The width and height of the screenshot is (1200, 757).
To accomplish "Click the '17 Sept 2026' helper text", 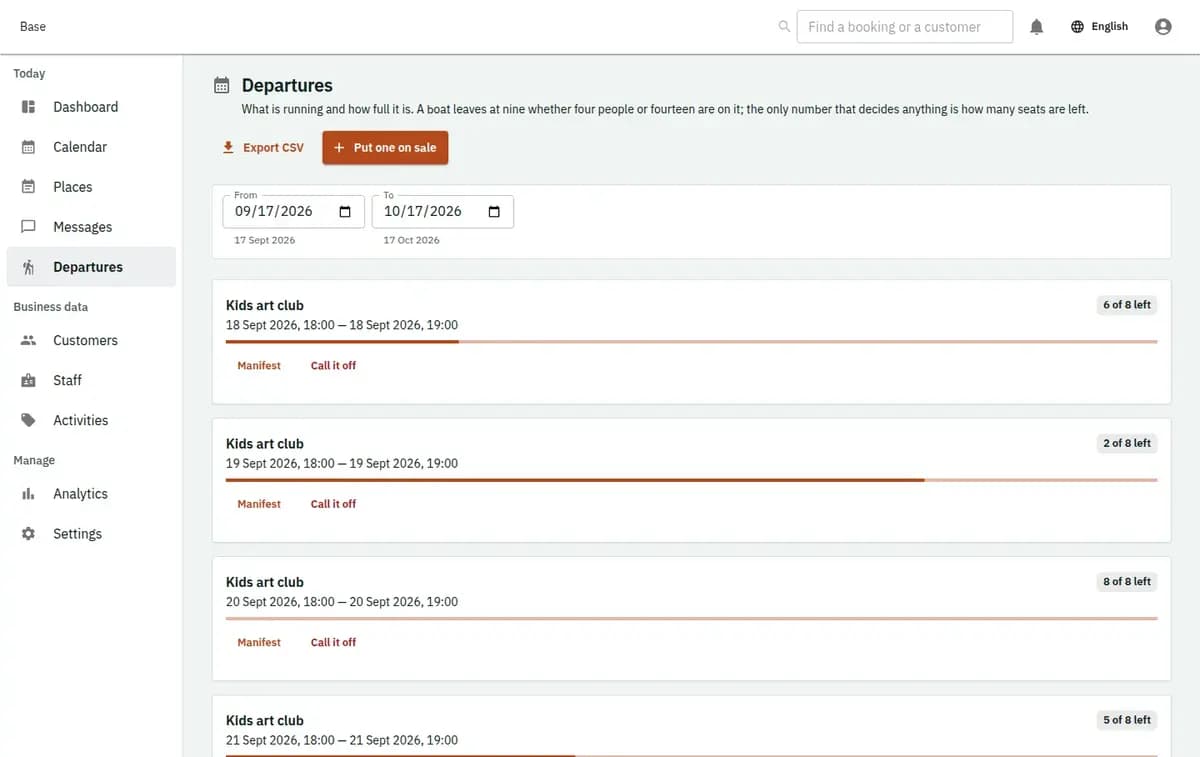I will point(265,240).
